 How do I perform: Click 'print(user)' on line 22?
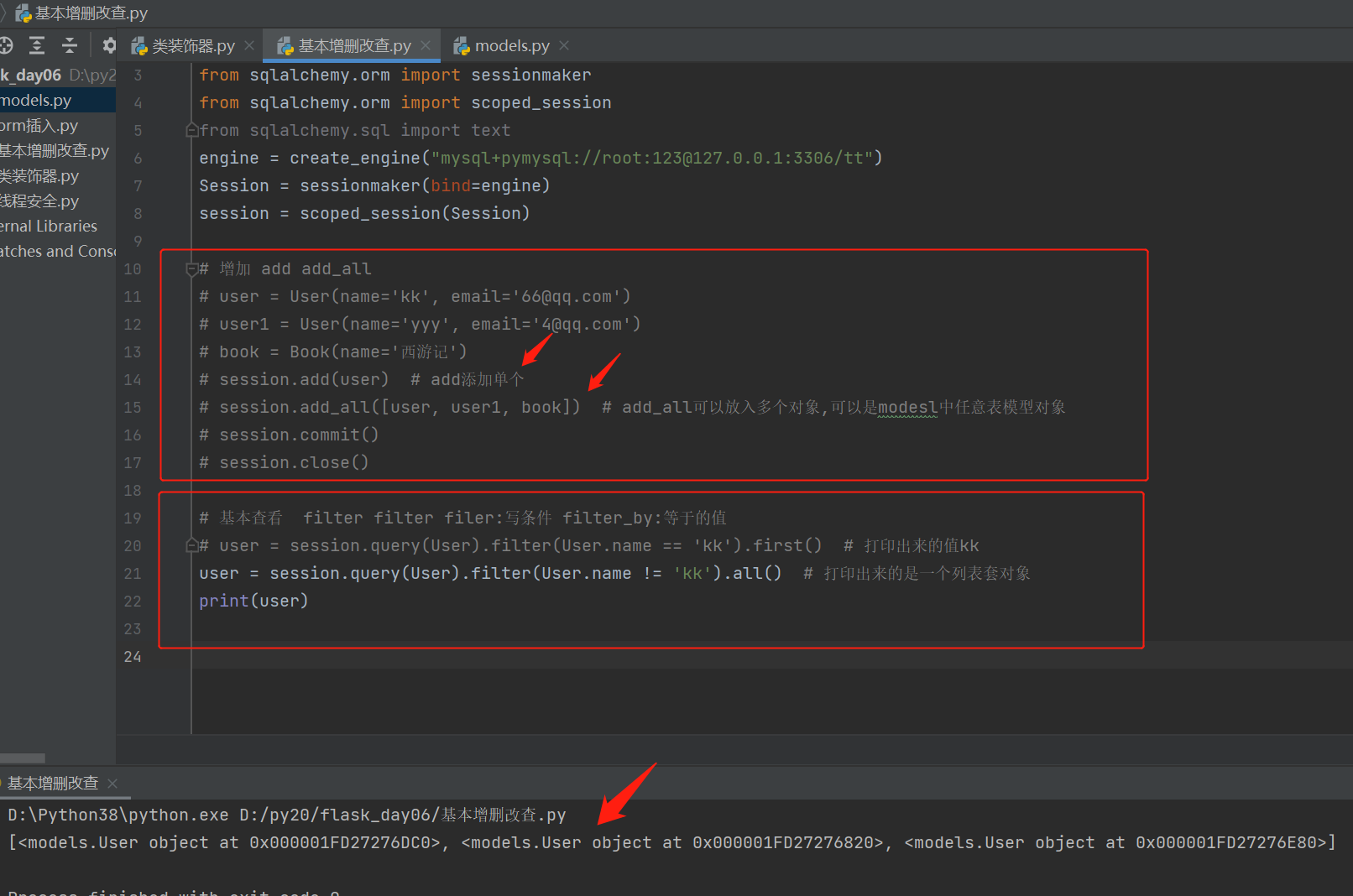point(253,602)
